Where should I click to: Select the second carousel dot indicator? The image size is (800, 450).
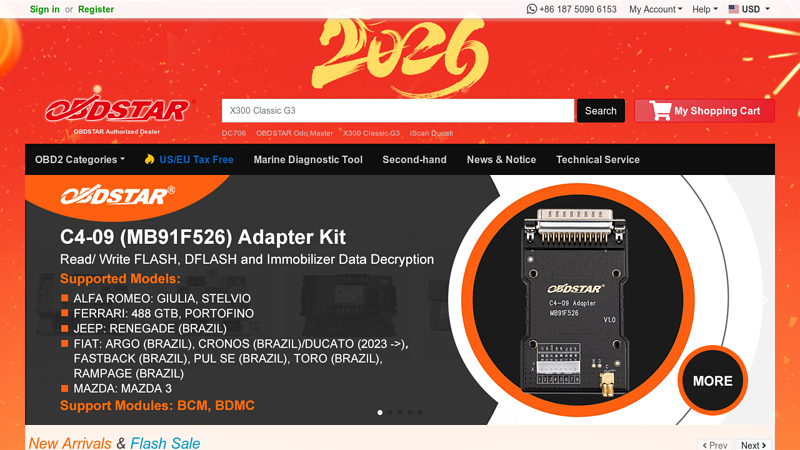(390, 412)
